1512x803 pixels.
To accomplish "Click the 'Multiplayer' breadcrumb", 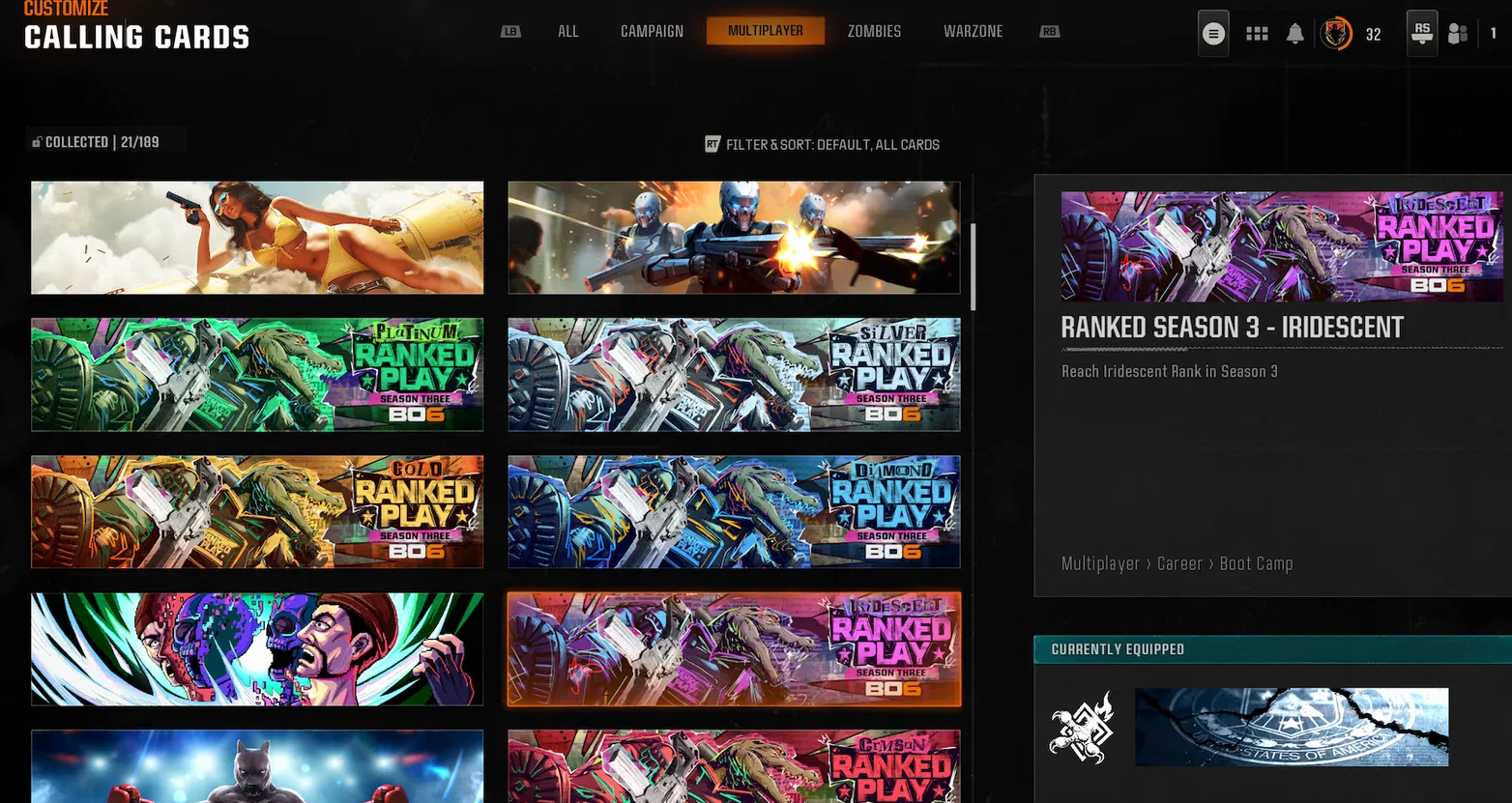I will coord(1100,563).
